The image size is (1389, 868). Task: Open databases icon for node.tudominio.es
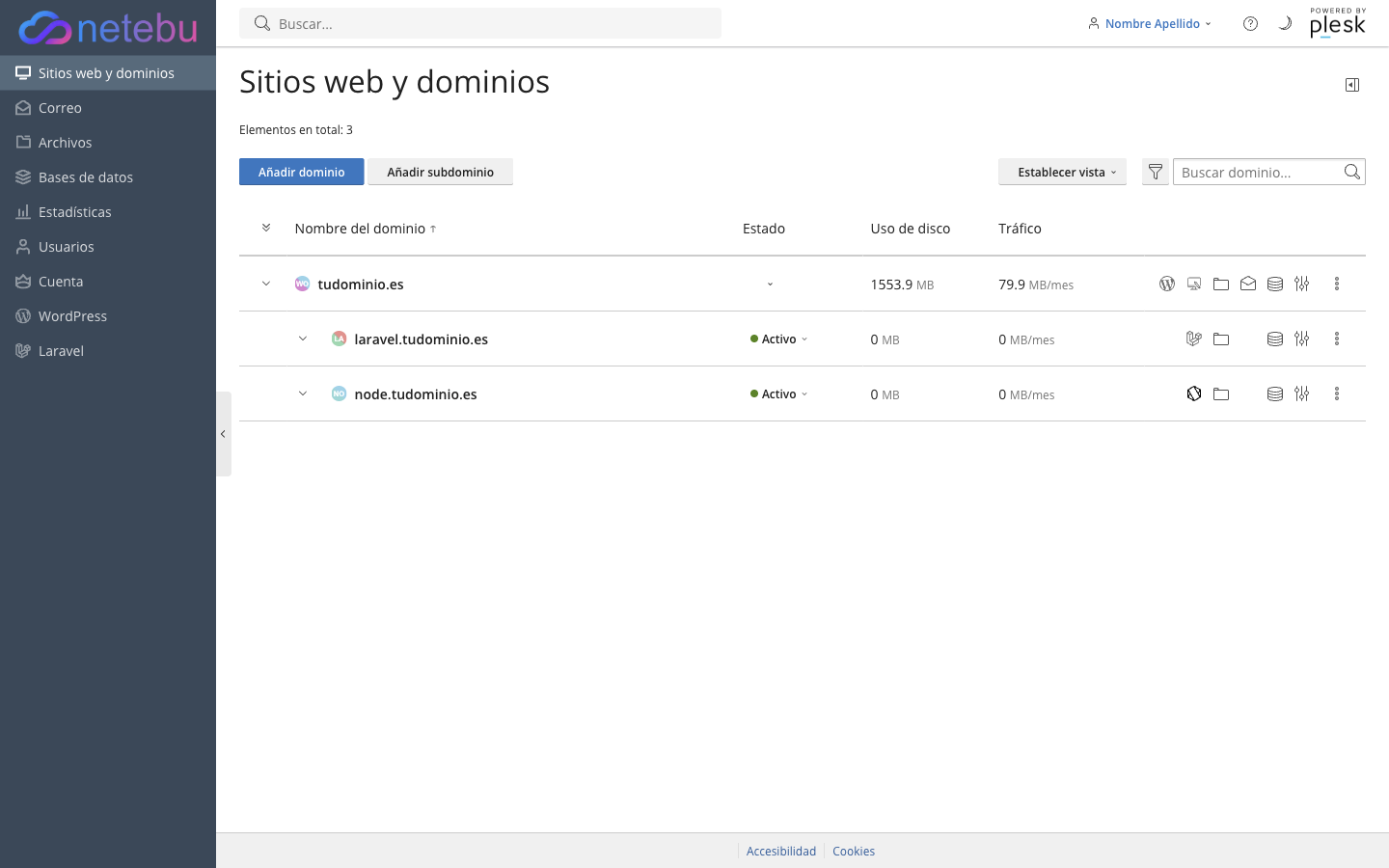click(x=1275, y=393)
